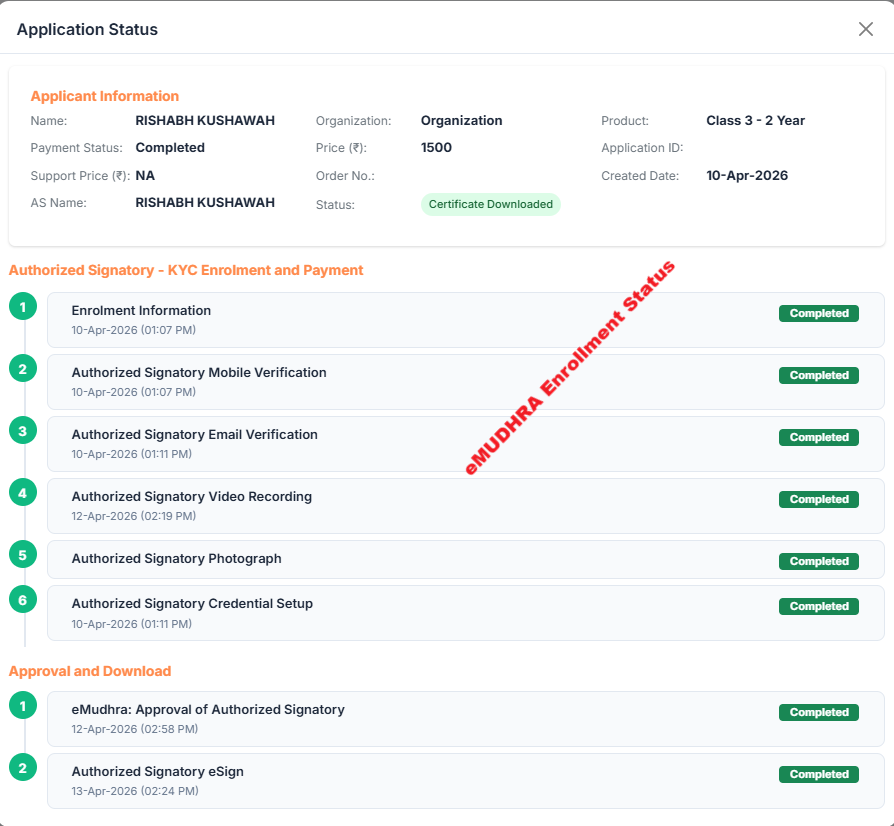Click the Certificate Downloaded status badge
Screen dimensions: 894x826
(490, 204)
